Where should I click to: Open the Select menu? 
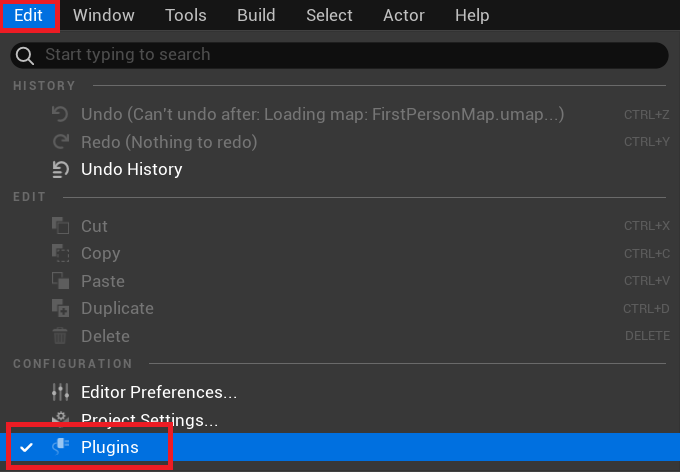click(329, 15)
